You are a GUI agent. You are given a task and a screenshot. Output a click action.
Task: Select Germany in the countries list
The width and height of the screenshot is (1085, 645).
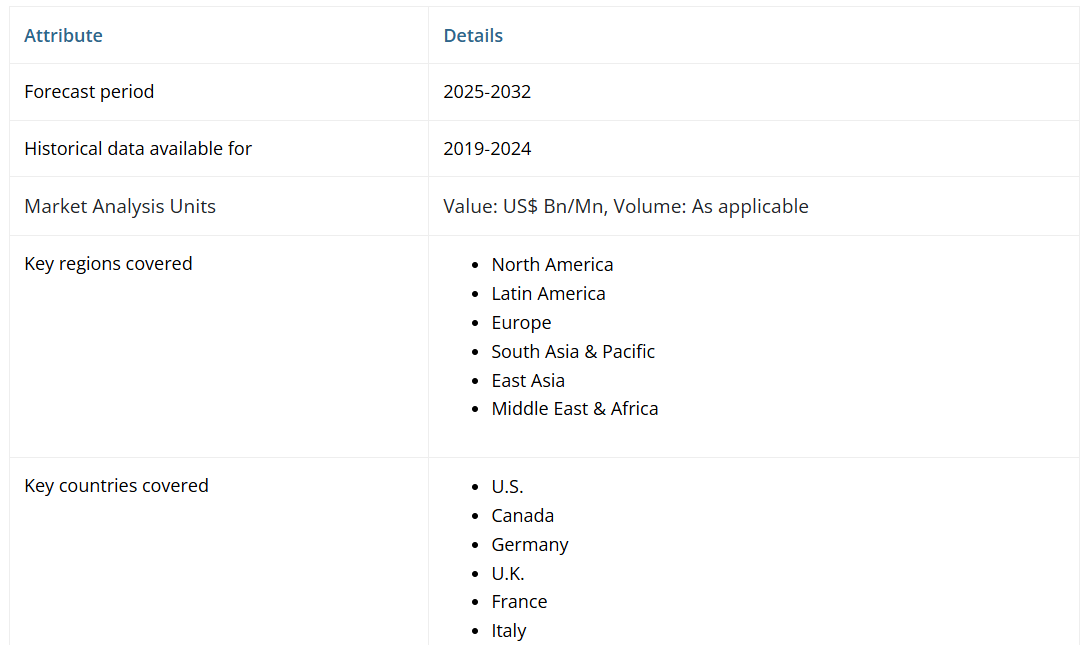point(530,545)
